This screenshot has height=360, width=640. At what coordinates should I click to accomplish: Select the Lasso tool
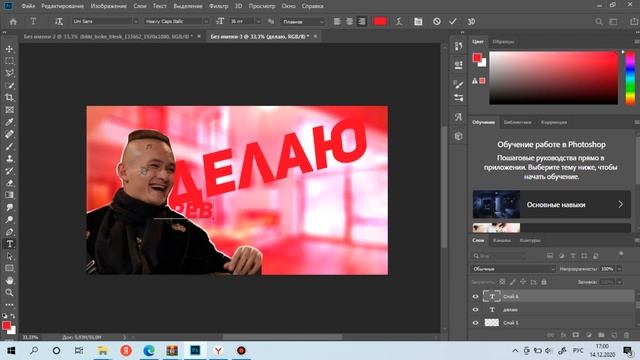[9, 73]
